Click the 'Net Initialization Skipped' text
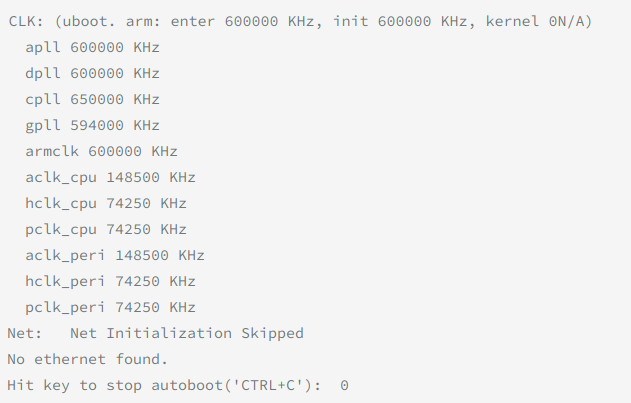This screenshot has height=403, width=631. click(187, 333)
